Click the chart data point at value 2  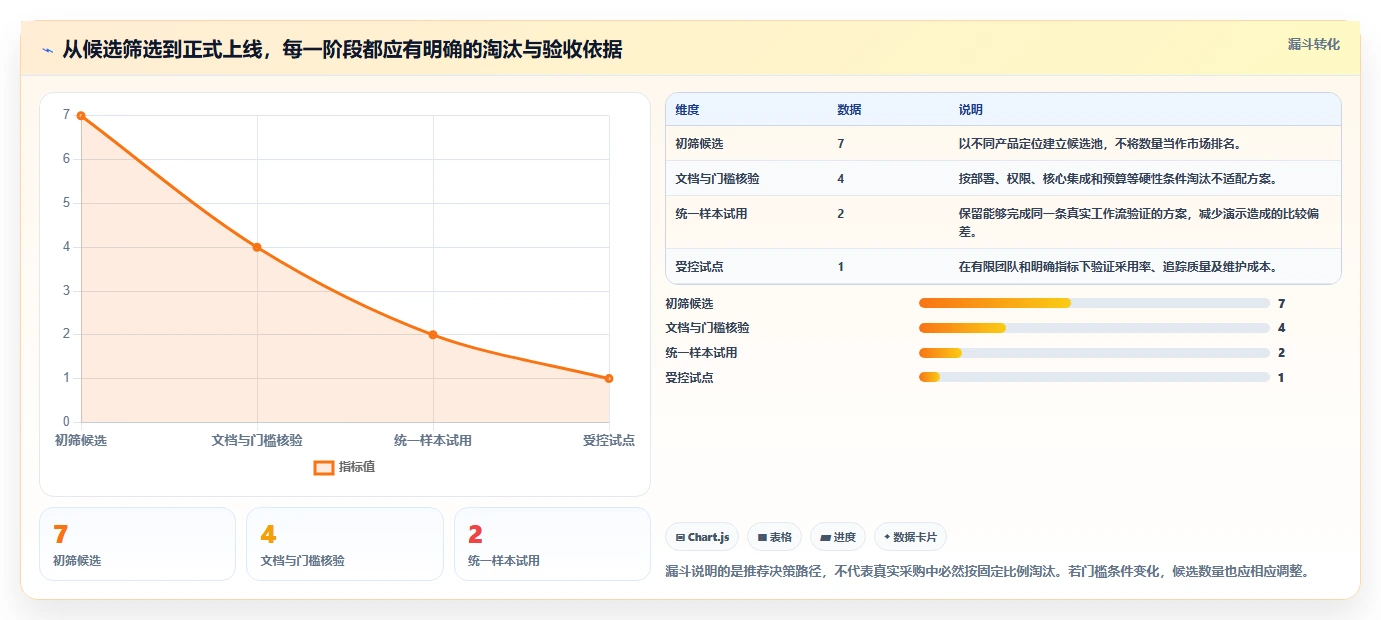tap(433, 335)
